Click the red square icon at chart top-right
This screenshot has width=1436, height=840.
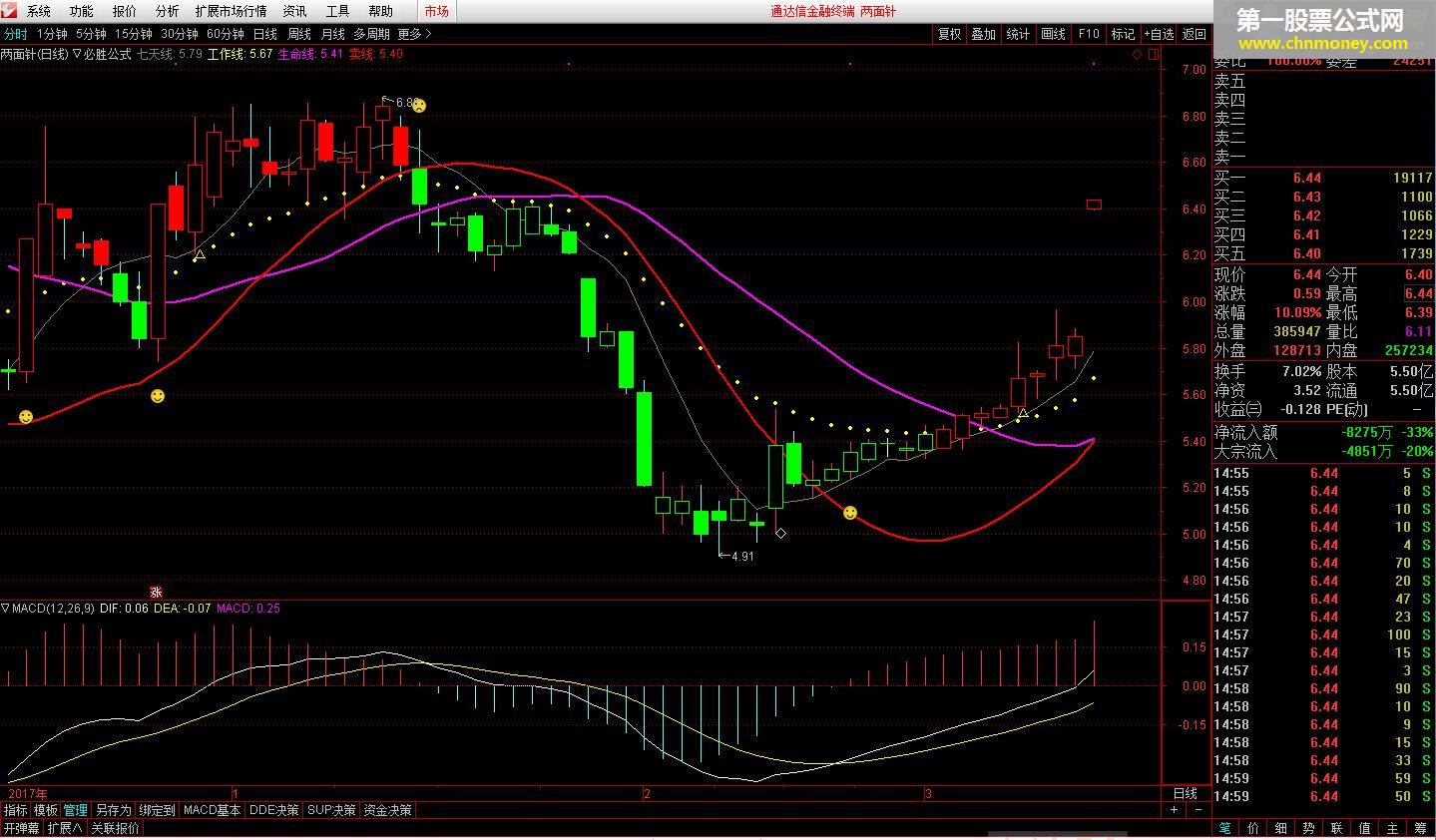[x=1154, y=55]
